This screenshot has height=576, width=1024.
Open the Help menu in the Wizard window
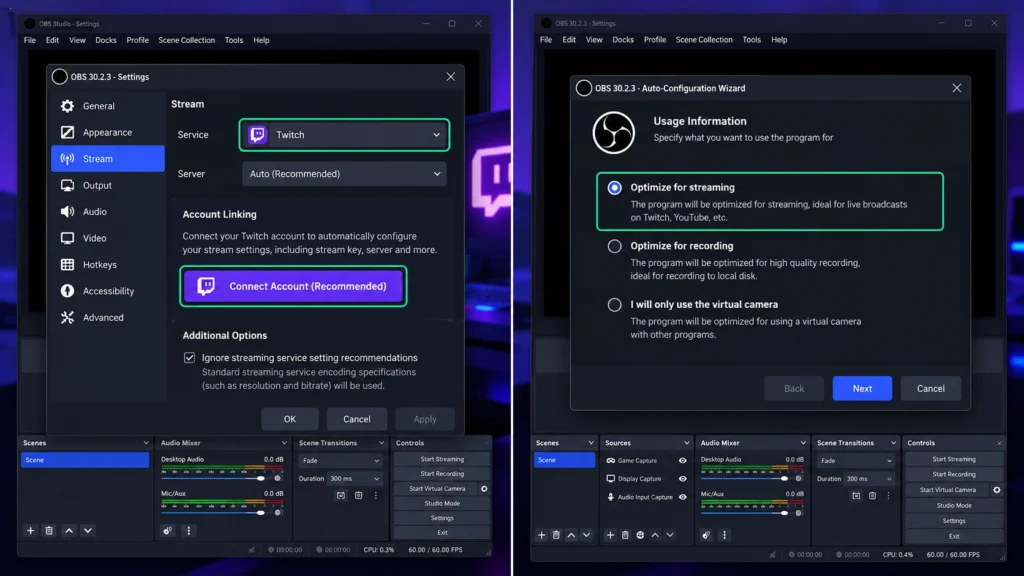(x=779, y=40)
